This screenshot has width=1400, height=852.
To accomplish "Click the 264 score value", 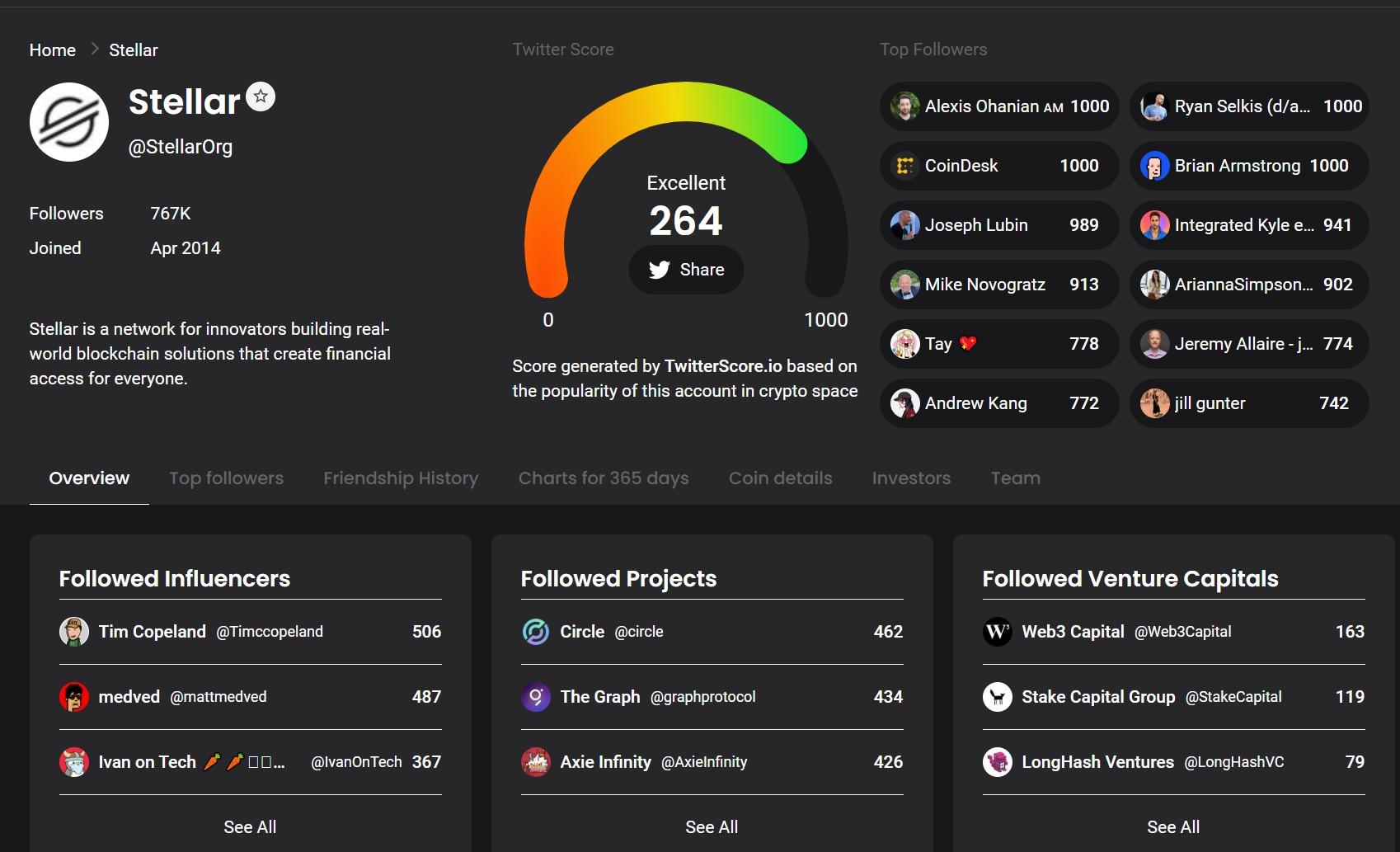I will click(x=686, y=220).
